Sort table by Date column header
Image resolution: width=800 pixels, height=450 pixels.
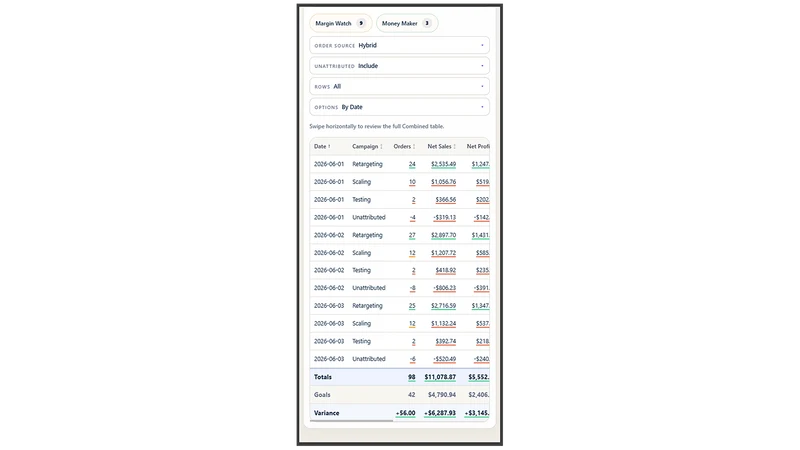(x=322, y=146)
